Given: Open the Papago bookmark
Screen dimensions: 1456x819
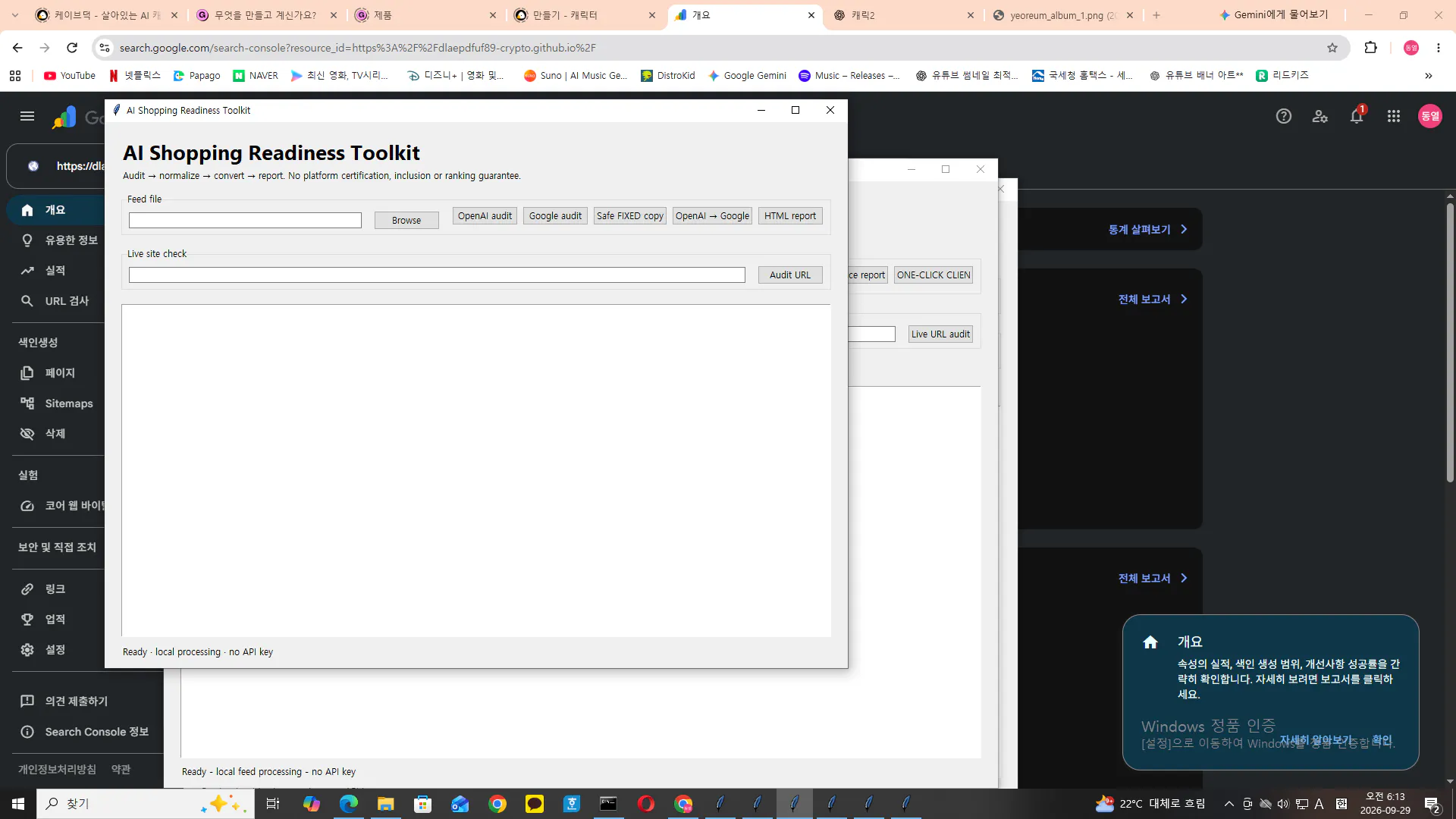Looking at the screenshot, I should (197, 76).
